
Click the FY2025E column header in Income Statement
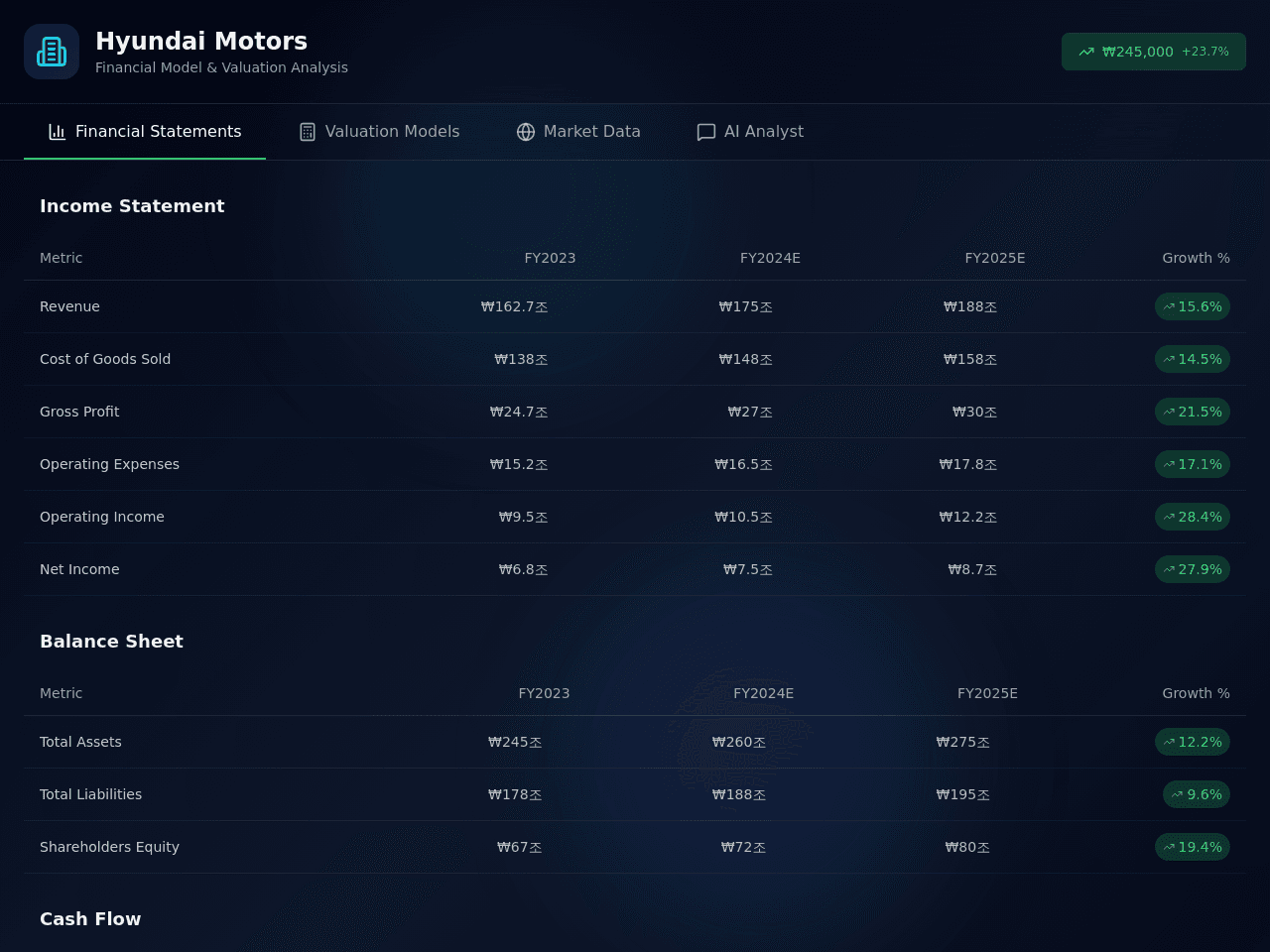[995, 258]
